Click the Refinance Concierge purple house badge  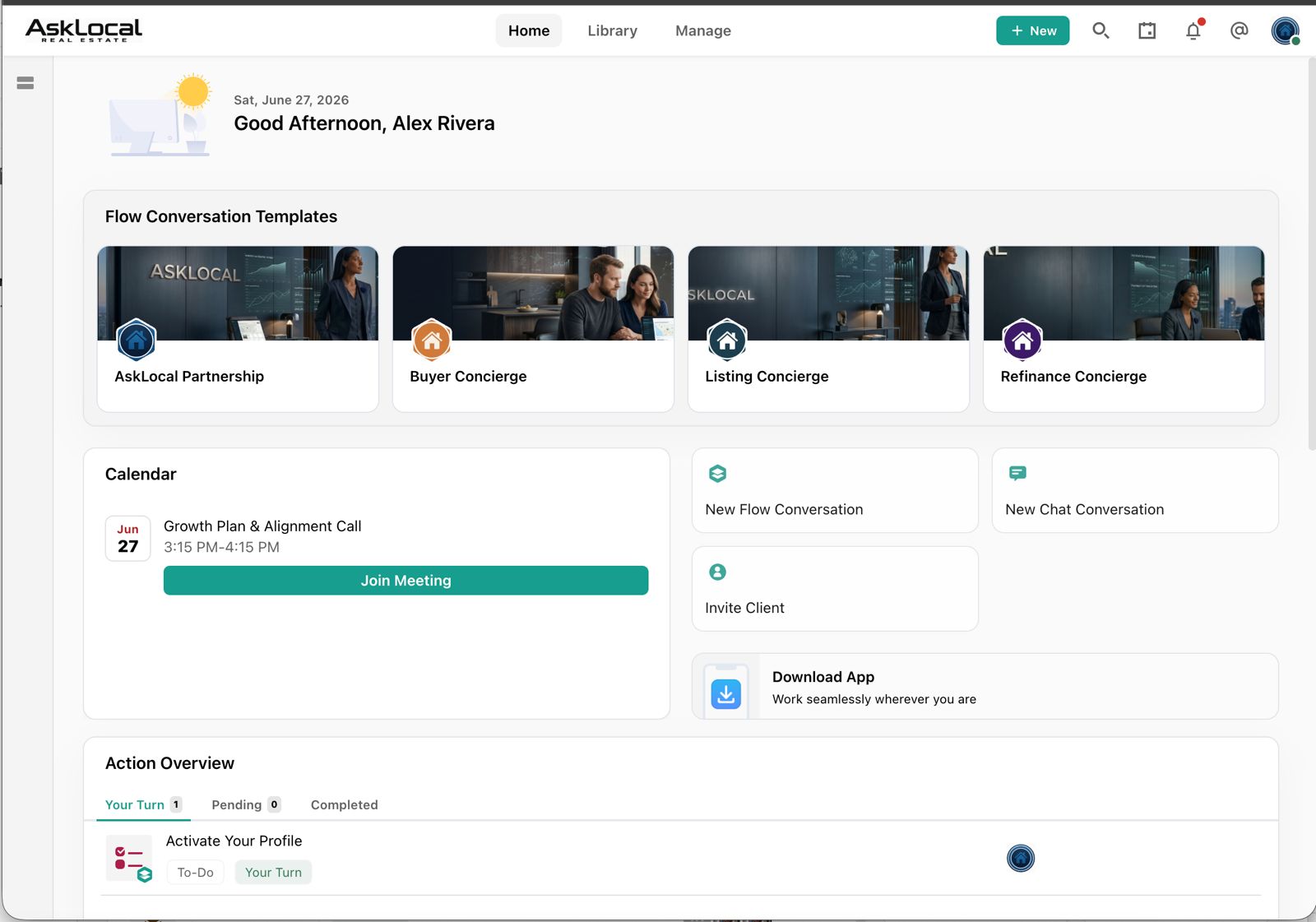click(1022, 340)
